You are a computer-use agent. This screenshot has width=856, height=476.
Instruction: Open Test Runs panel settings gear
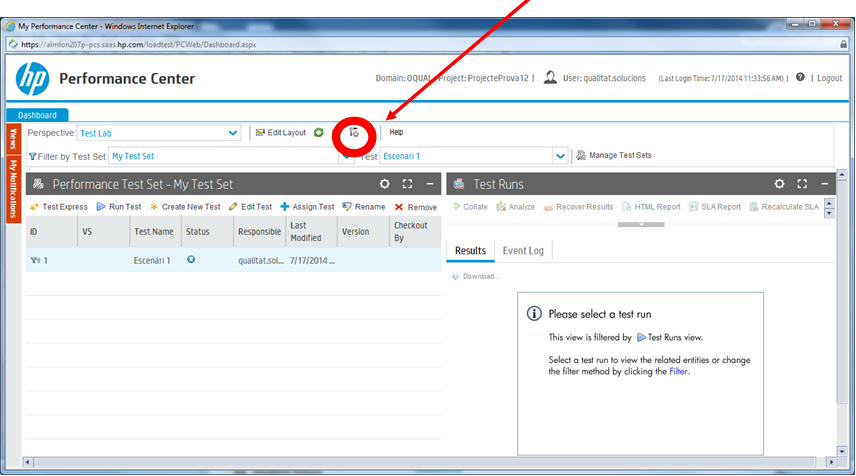pyautogui.click(x=780, y=184)
